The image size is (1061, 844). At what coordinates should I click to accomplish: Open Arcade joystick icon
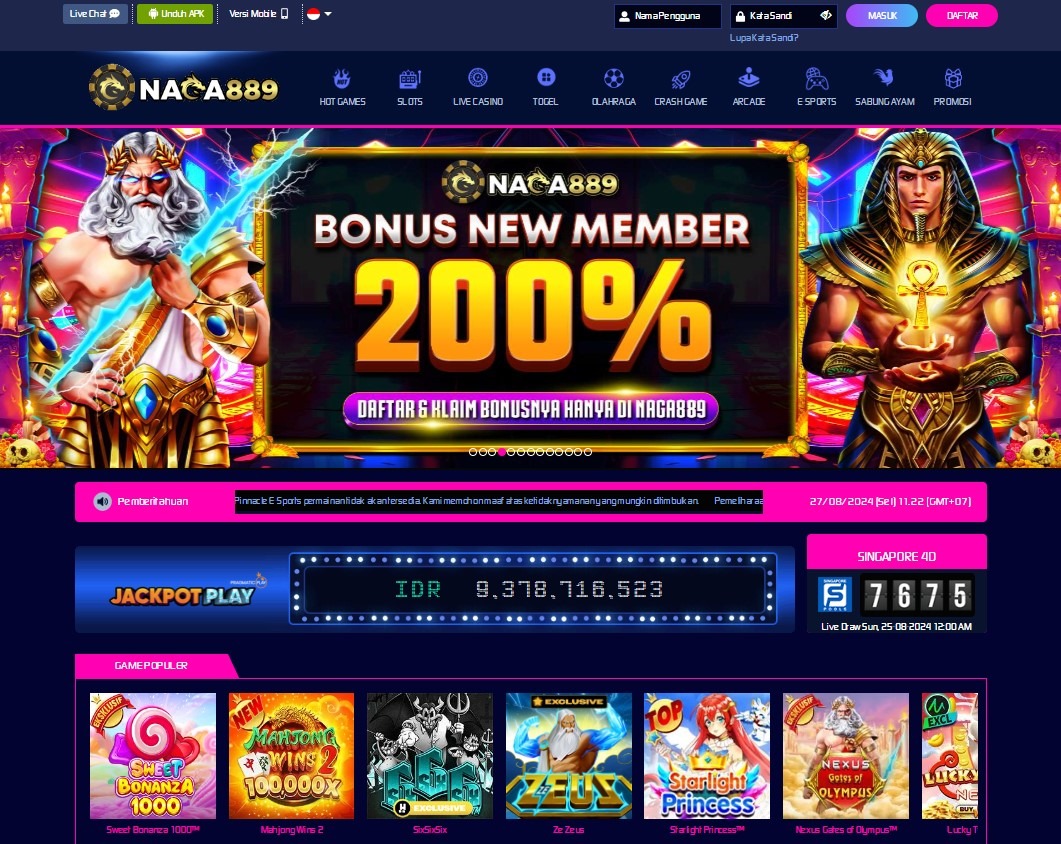pyautogui.click(x=748, y=79)
